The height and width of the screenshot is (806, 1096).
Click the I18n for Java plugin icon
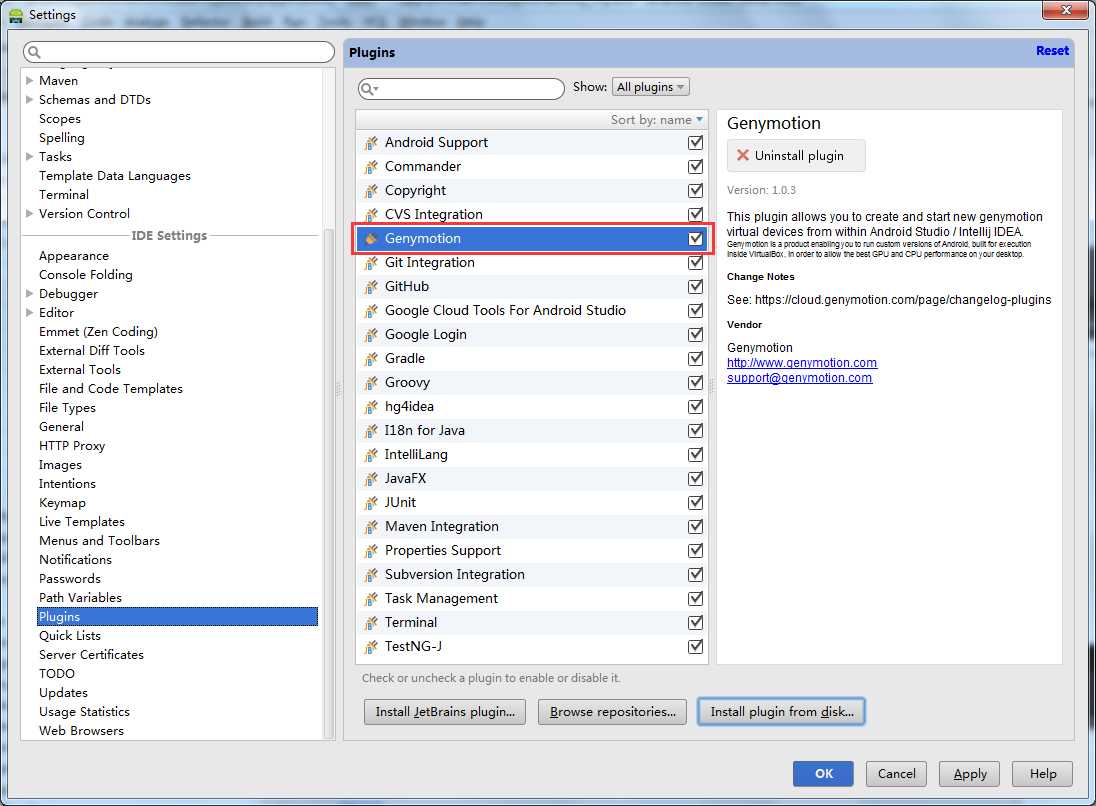coord(371,431)
